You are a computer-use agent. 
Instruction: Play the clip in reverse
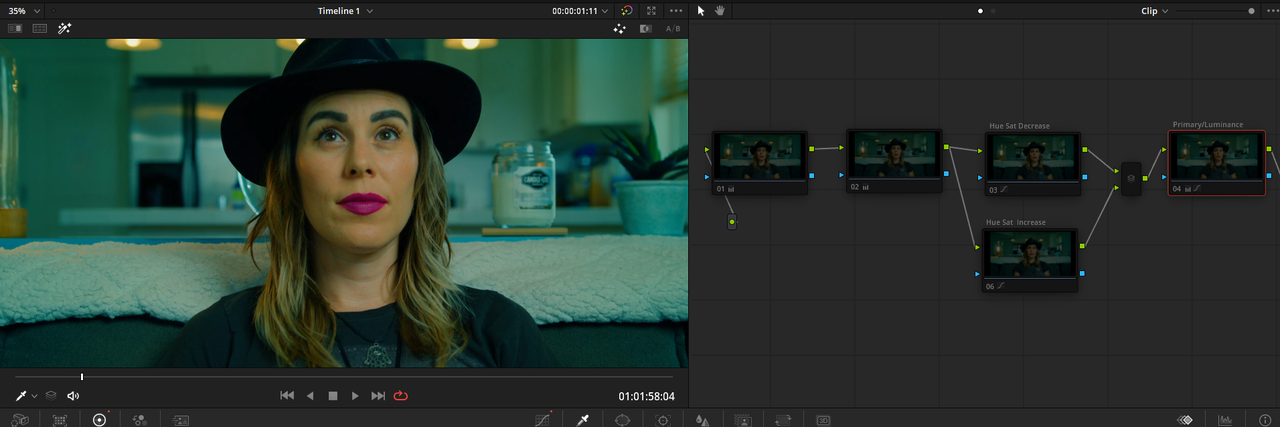tap(310, 396)
